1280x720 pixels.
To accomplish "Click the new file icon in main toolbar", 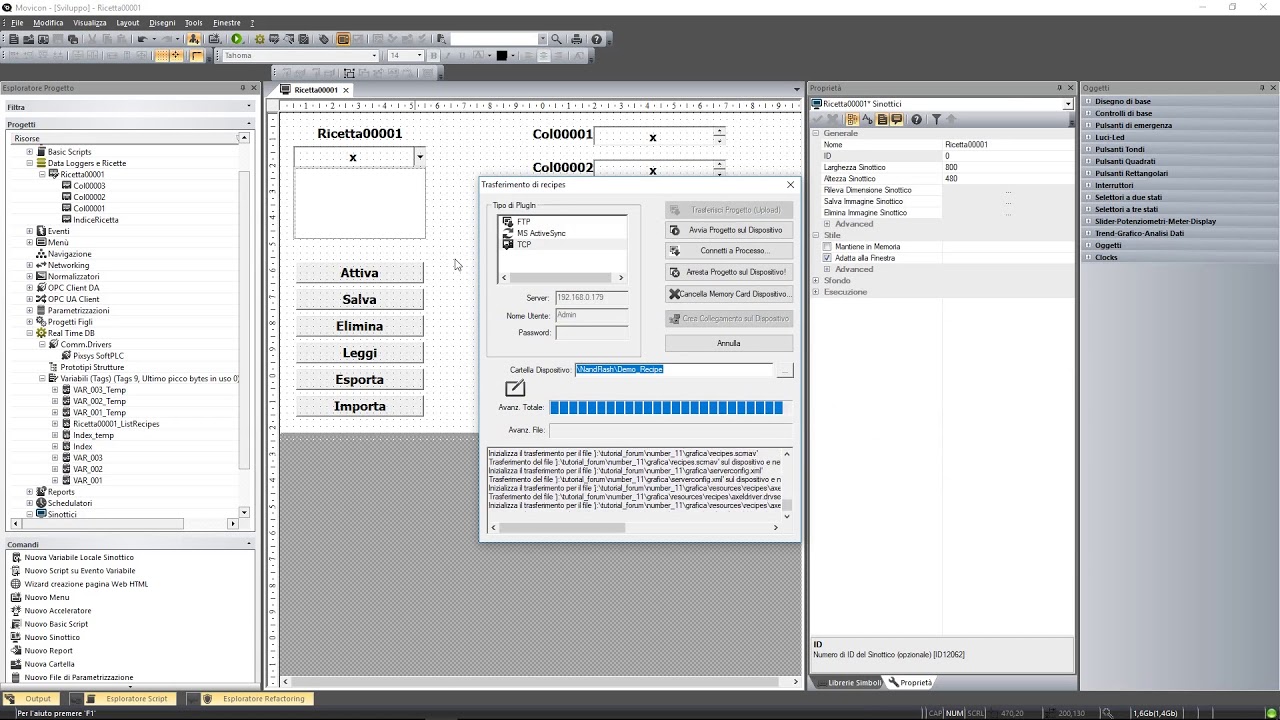I will [14, 39].
